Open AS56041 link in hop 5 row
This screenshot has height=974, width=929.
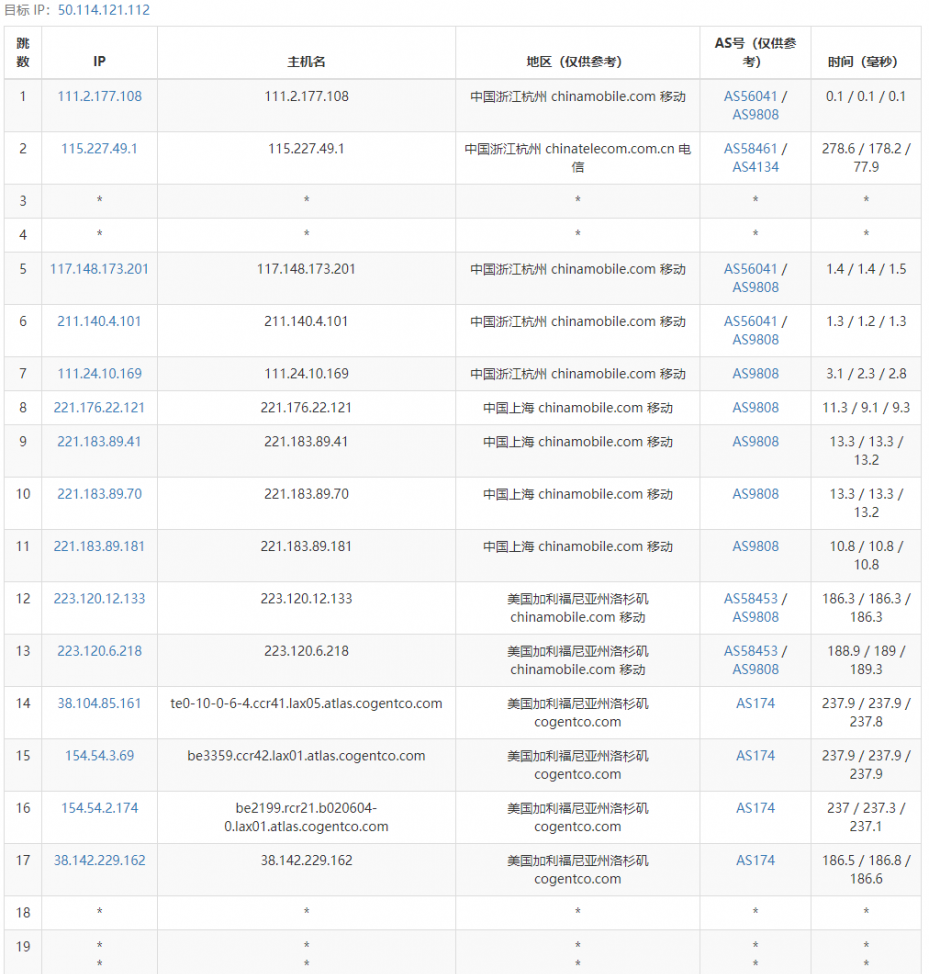(x=750, y=269)
